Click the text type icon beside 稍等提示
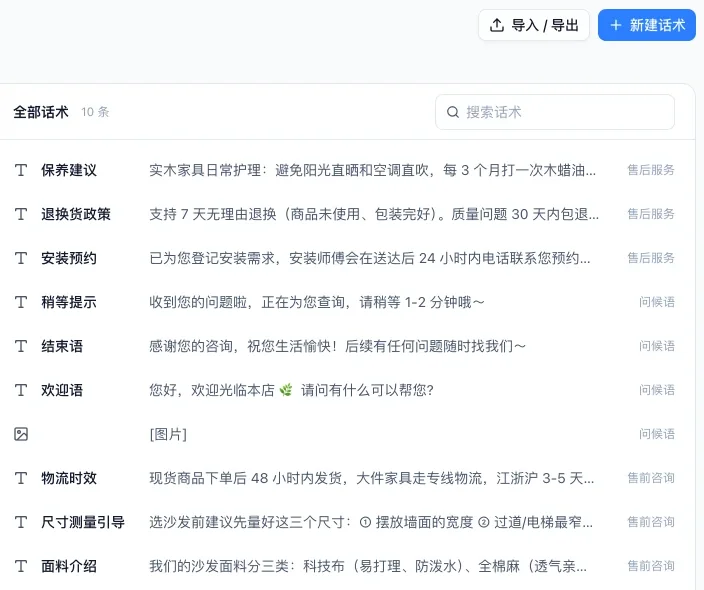Image resolution: width=704 pixels, height=590 pixels. coord(21,302)
